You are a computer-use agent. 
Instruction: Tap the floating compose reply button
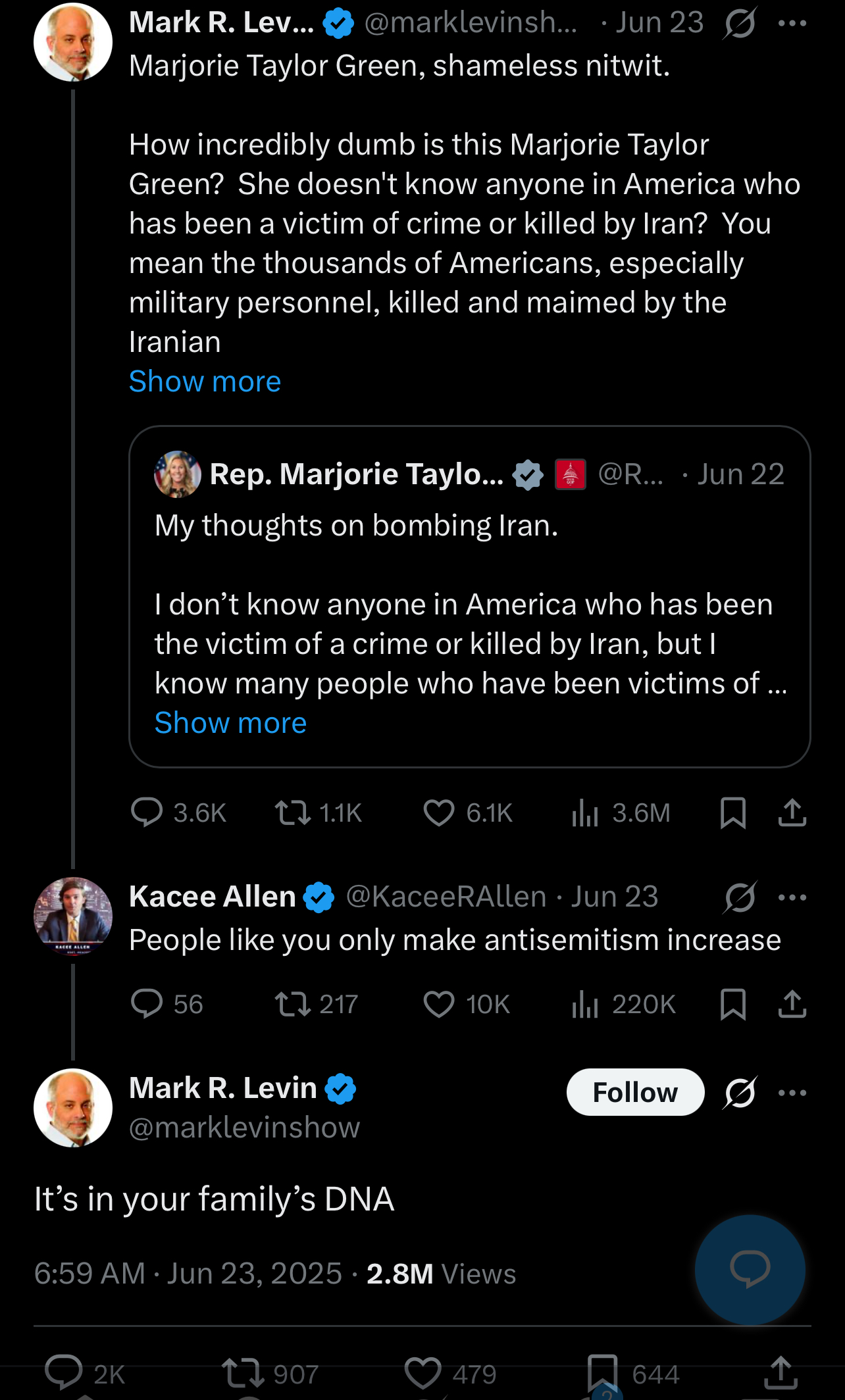[x=750, y=1269]
